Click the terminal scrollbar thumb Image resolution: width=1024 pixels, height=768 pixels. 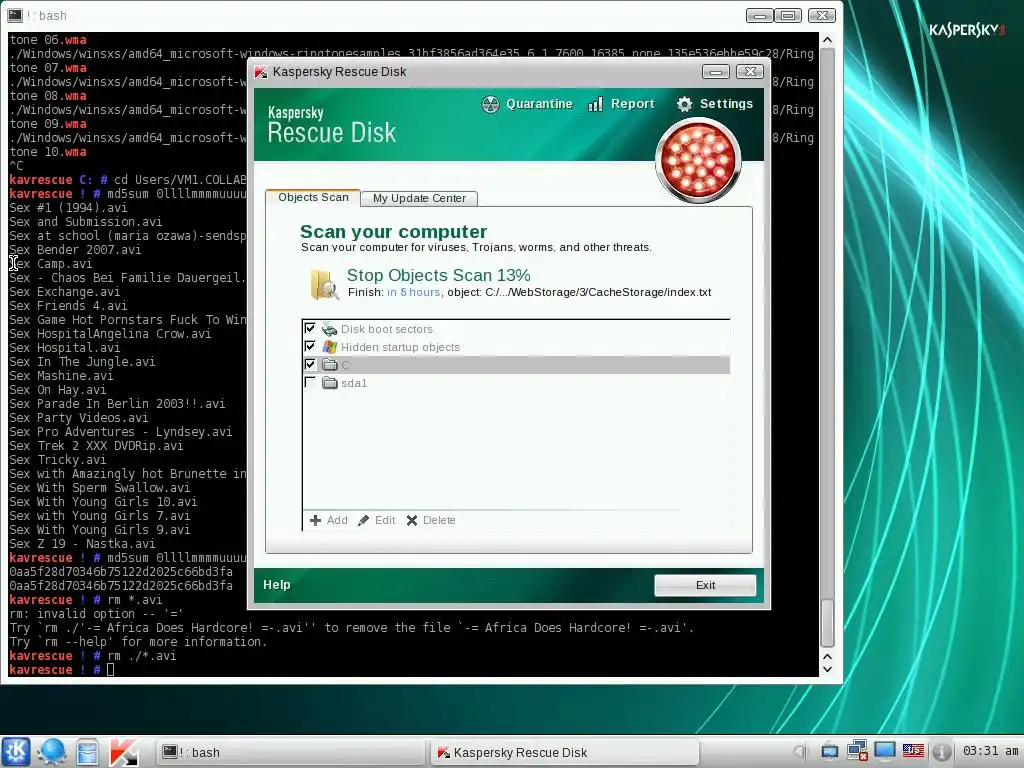(x=827, y=622)
